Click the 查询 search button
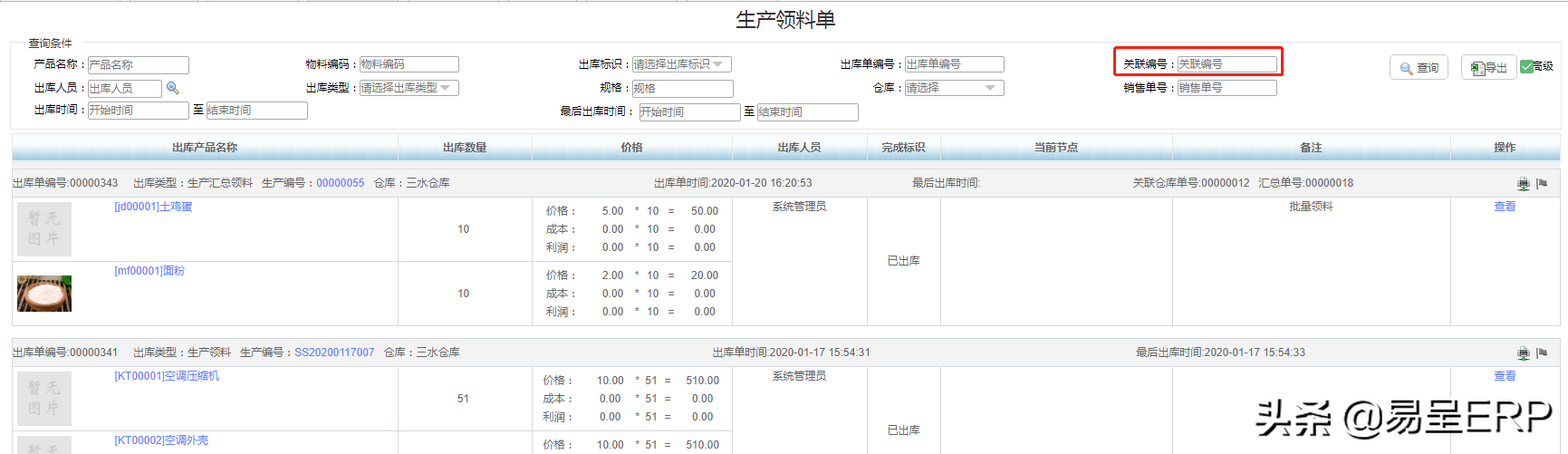The height and width of the screenshot is (454, 1568). 1419,68
